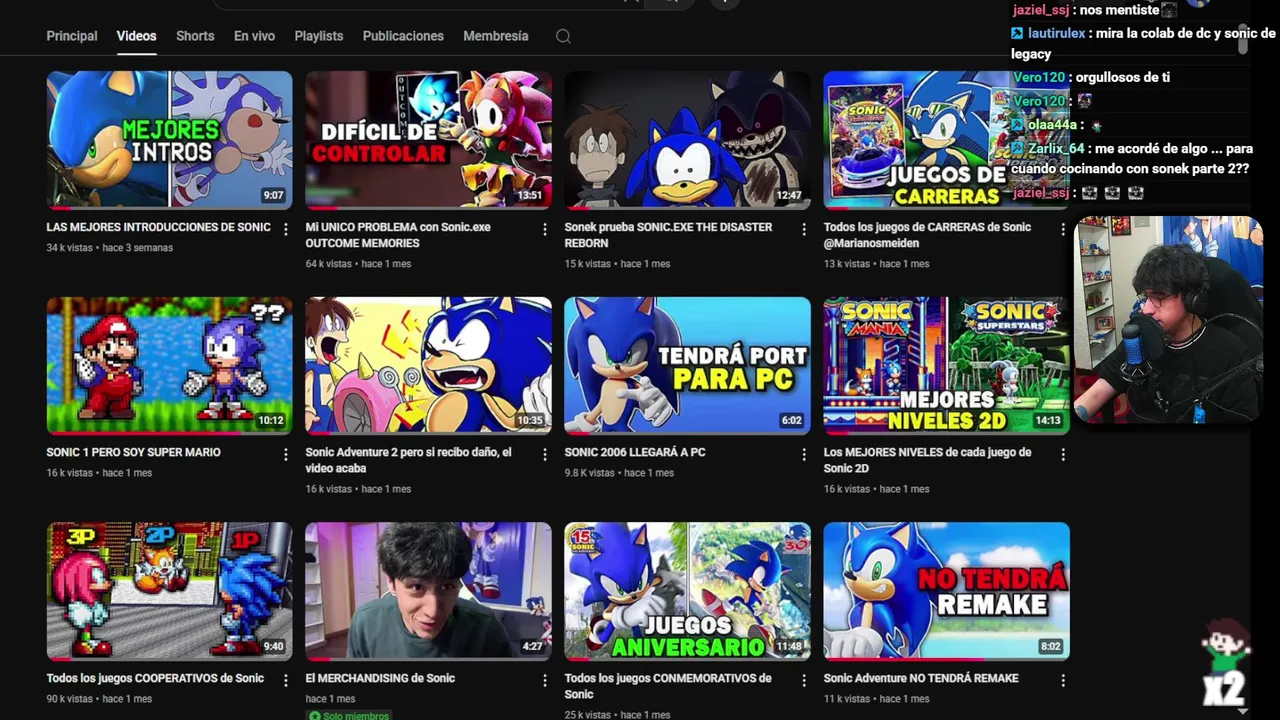Play the Mario and Sonic pixel thumbnail
This screenshot has height=720, width=1280.
pos(169,365)
